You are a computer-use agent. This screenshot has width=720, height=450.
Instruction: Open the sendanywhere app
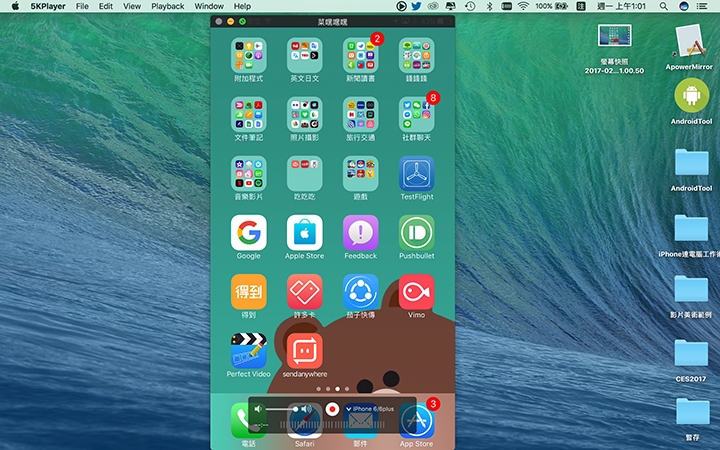point(304,351)
